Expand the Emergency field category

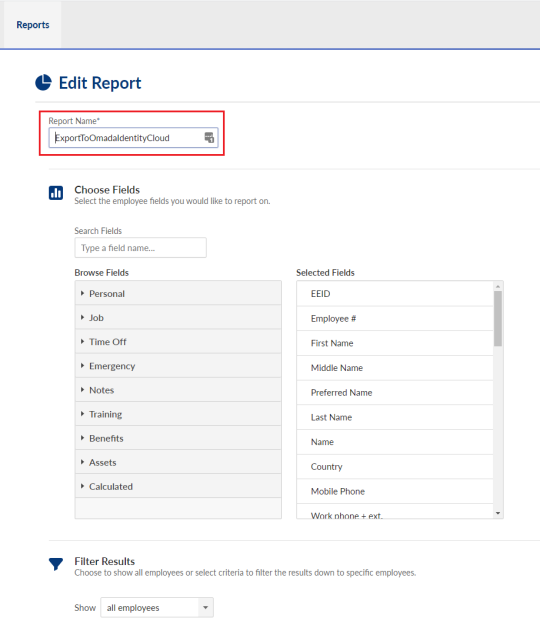178,366
